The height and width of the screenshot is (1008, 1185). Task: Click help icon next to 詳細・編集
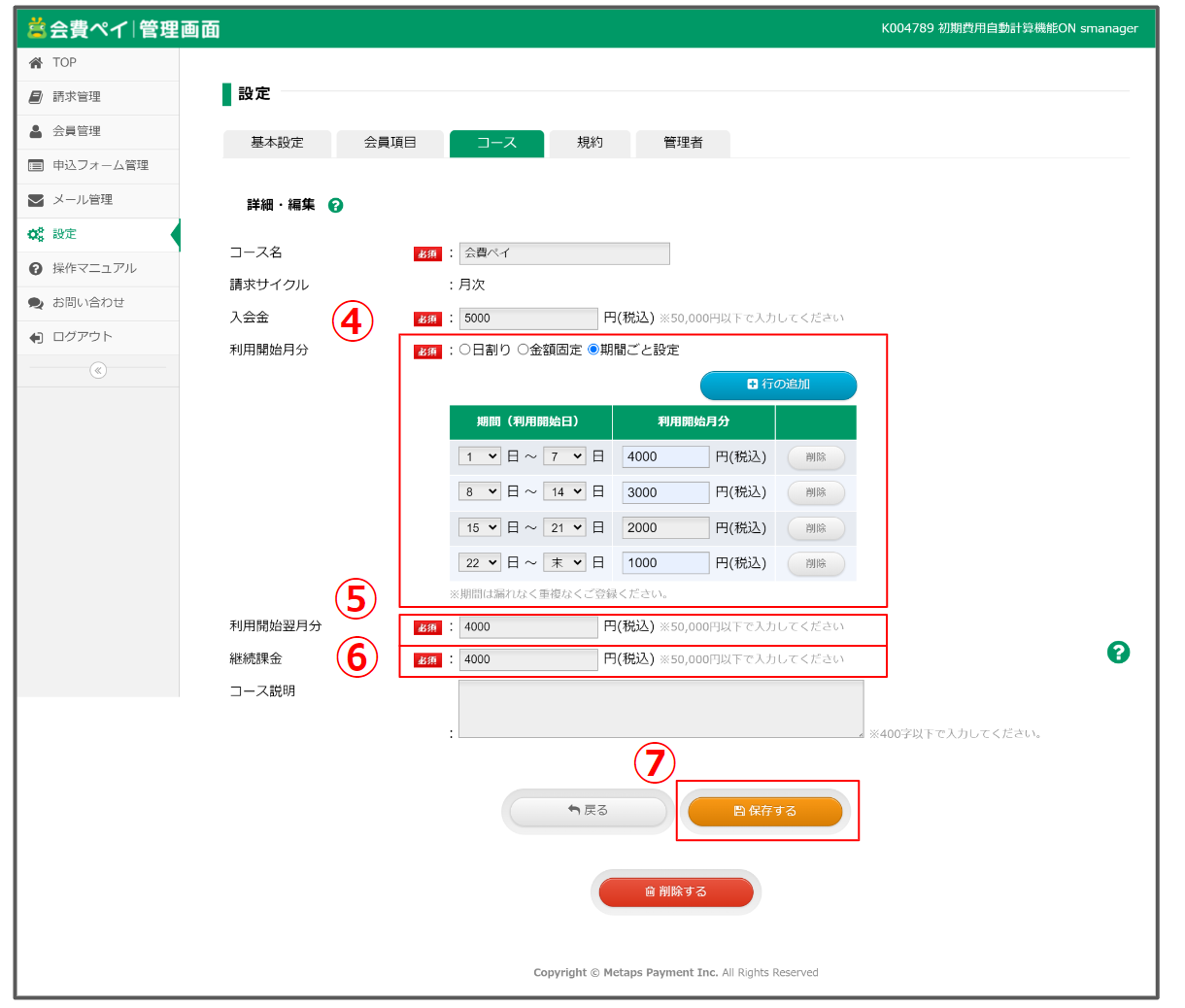(x=335, y=206)
